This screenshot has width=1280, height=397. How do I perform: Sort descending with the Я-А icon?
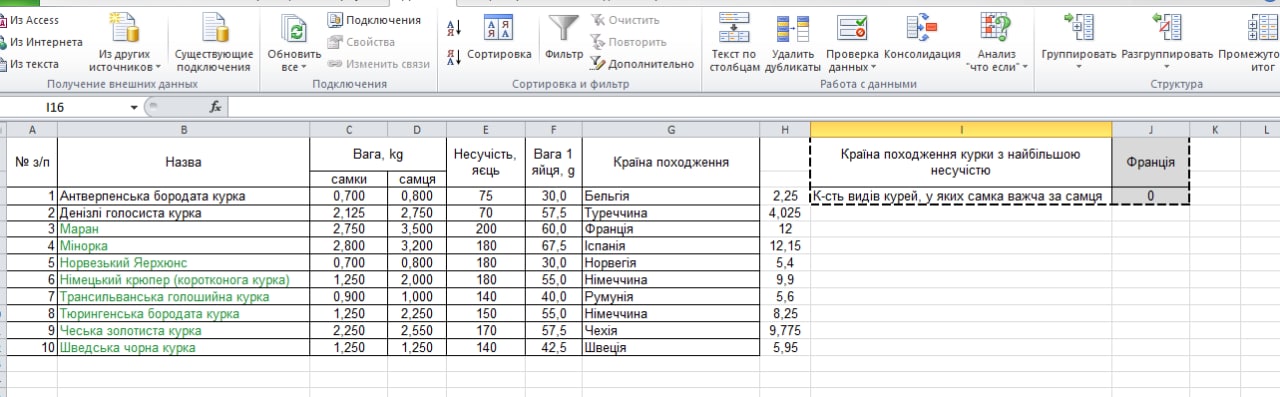[453, 57]
